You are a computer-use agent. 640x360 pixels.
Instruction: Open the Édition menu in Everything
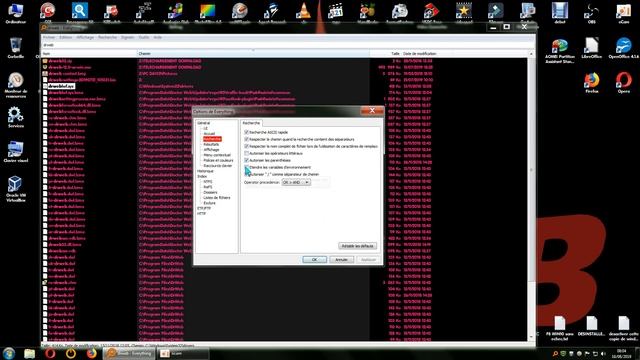click(x=66, y=37)
